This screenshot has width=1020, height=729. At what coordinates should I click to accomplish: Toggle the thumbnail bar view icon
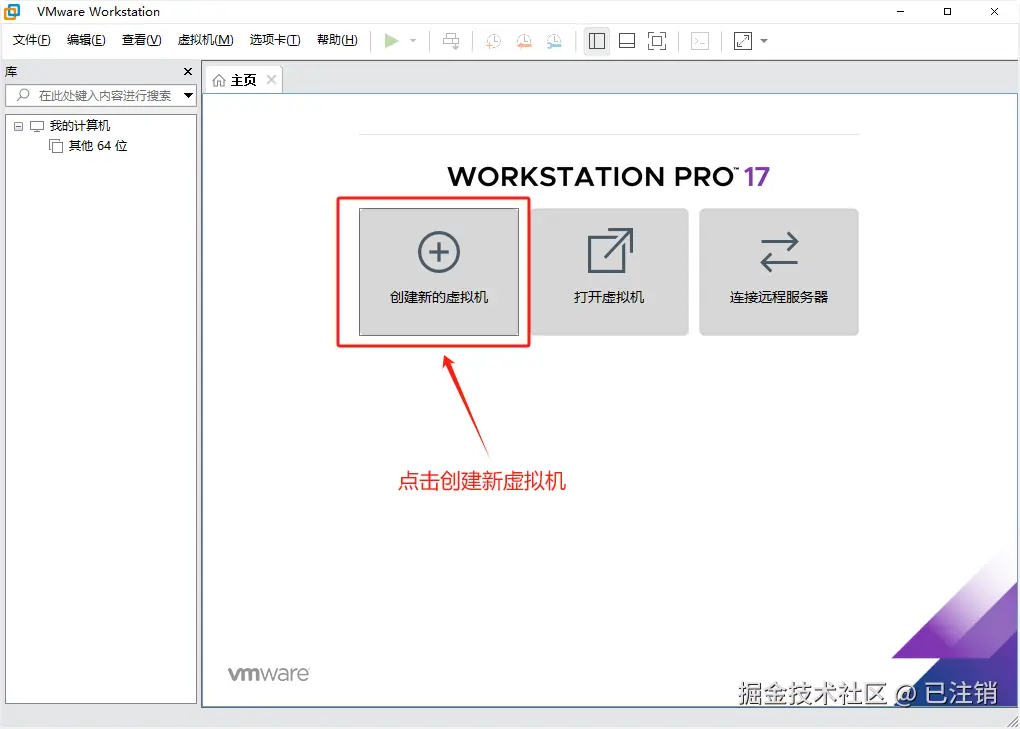627,41
